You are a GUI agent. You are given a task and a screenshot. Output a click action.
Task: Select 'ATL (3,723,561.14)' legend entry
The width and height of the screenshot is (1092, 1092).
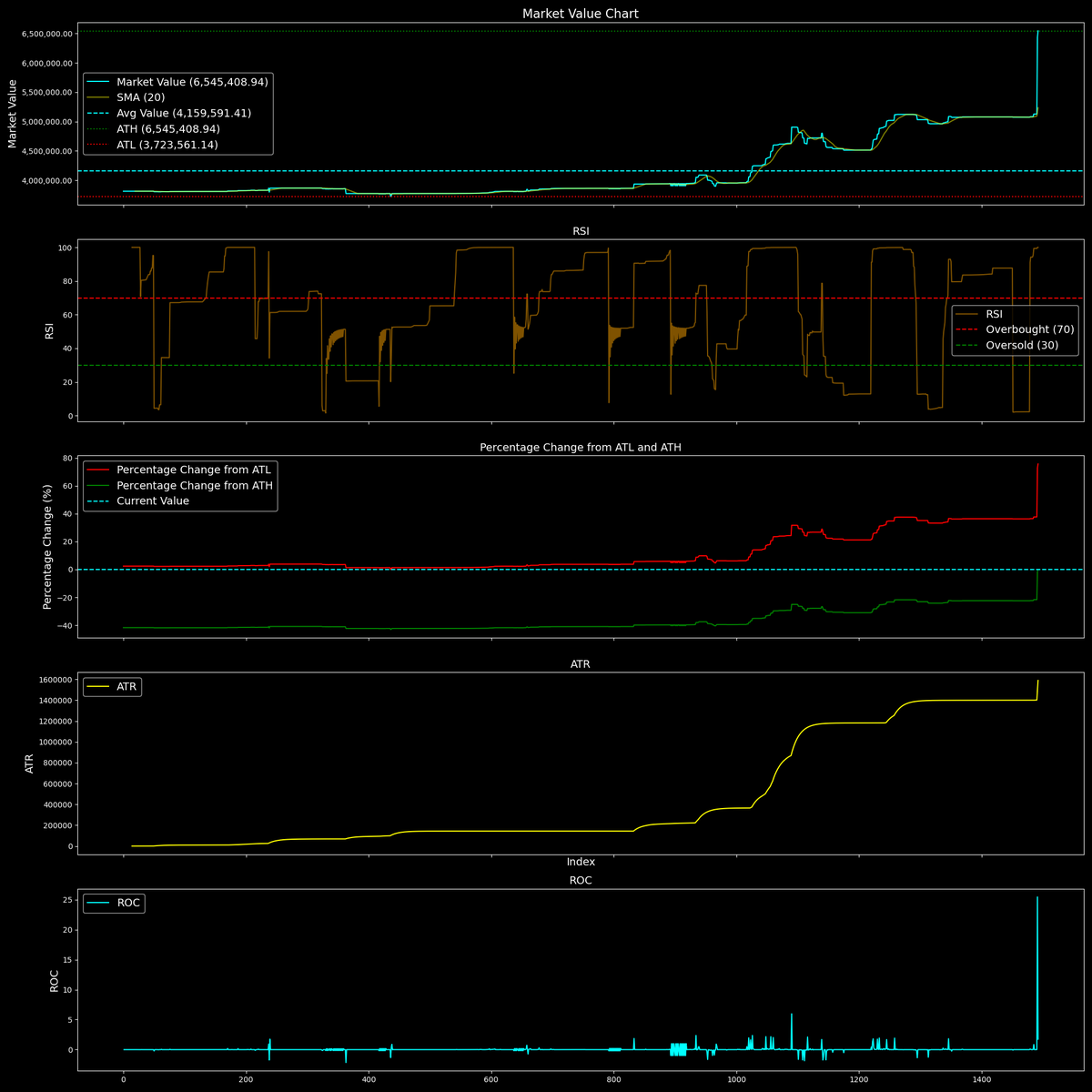click(x=167, y=145)
